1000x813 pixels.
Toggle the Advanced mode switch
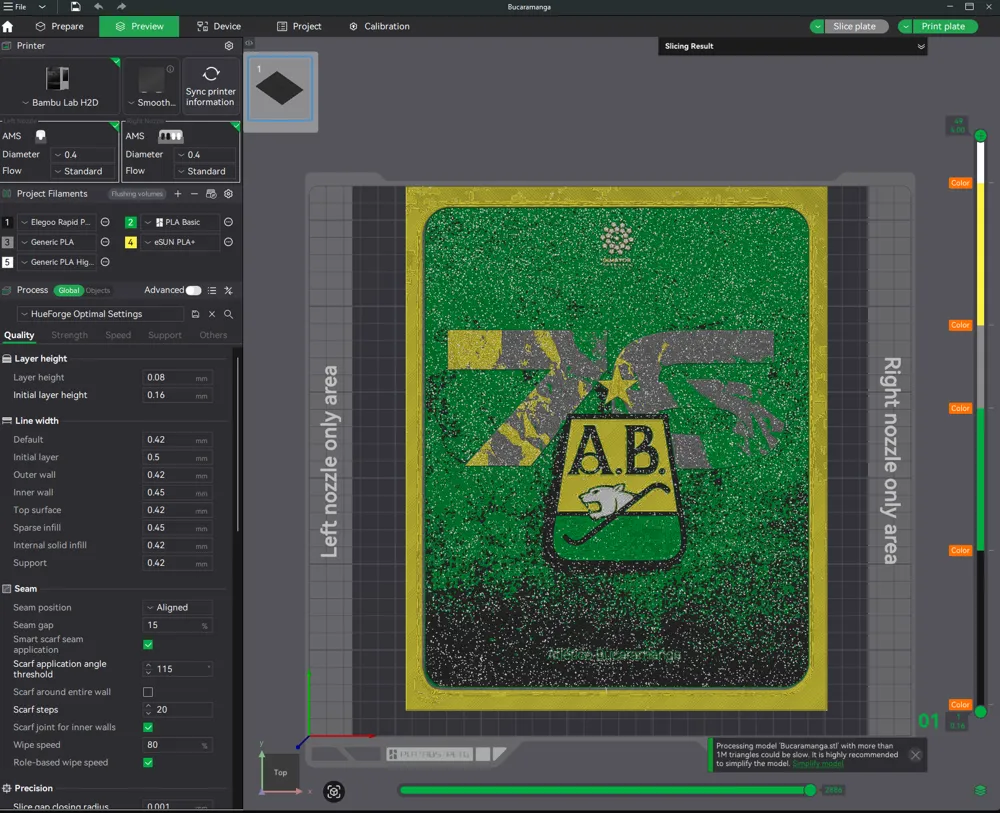coord(193,290)
